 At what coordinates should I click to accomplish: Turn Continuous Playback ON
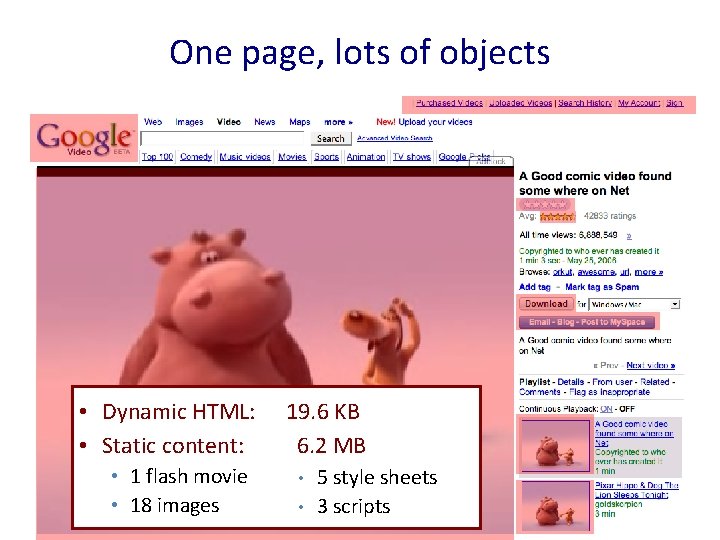pos(606,409)
